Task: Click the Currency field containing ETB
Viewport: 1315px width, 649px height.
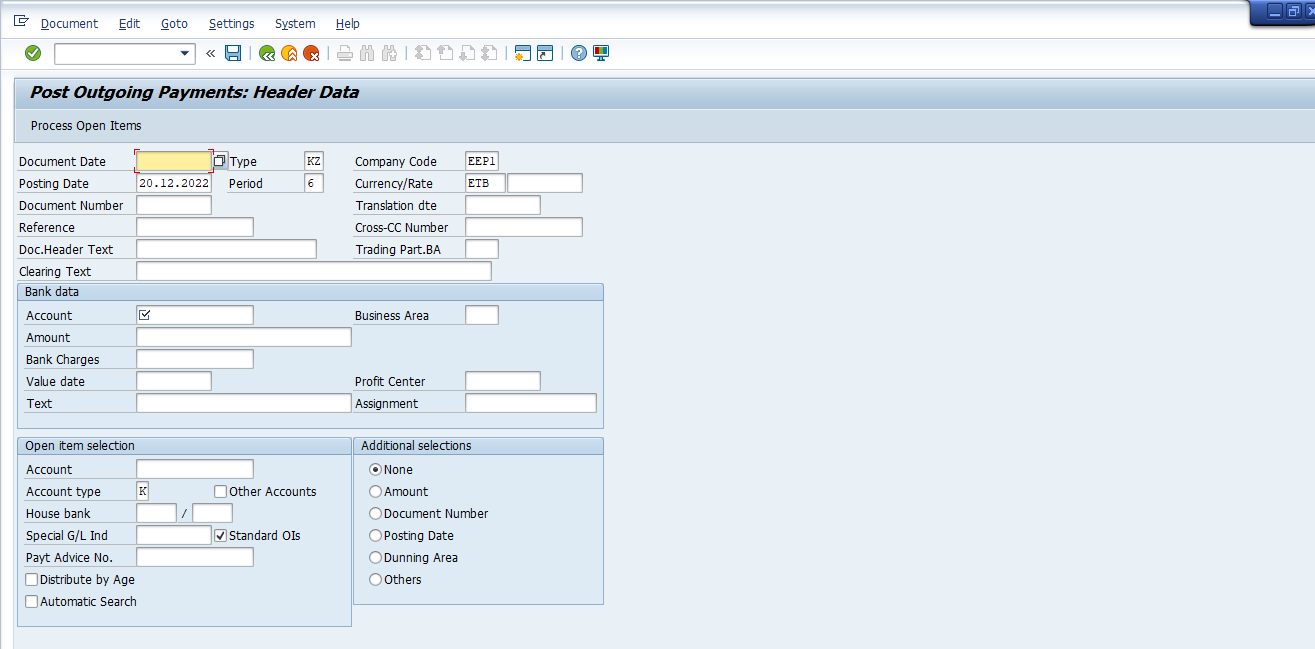Action: point(485,183)
